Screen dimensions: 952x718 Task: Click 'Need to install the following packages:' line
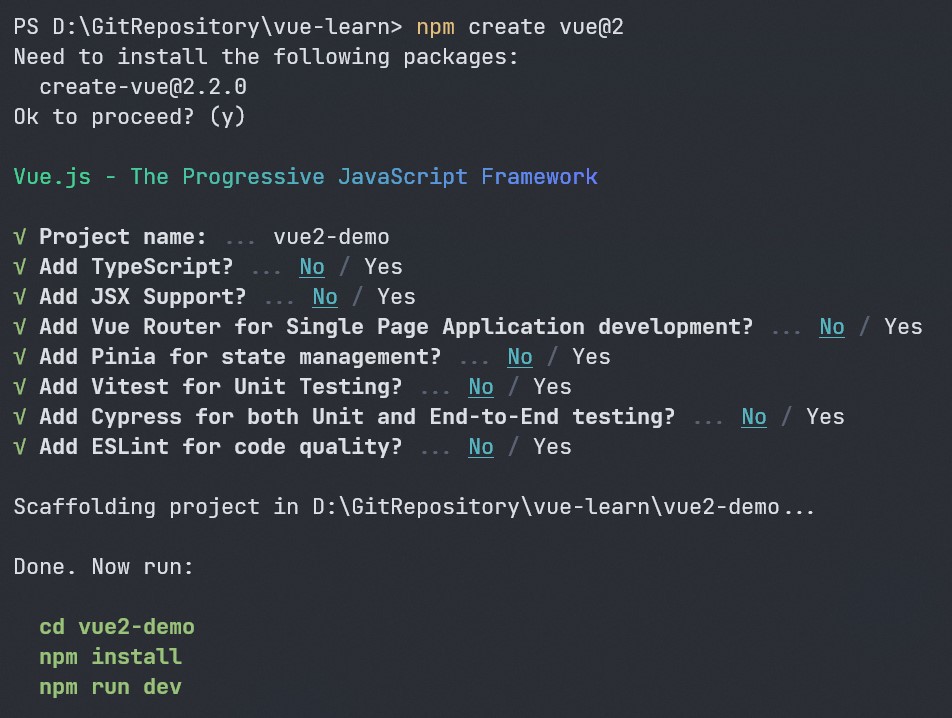pyautogui.click(x=266, y=57)
